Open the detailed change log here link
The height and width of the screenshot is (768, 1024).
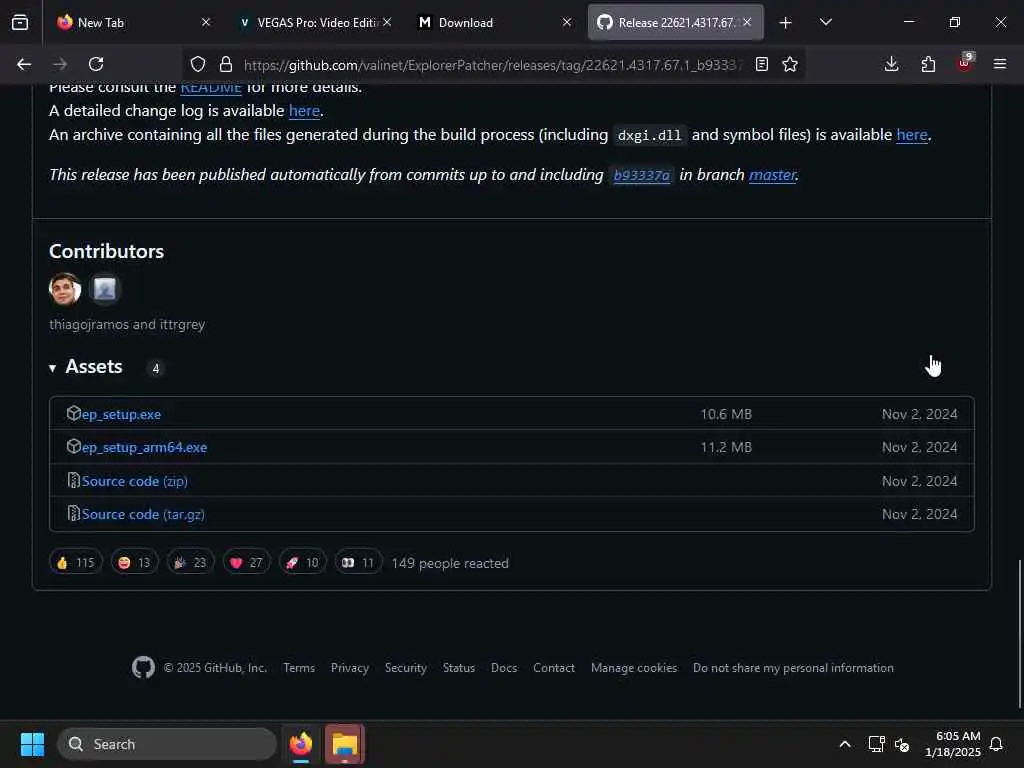(x=304, y=111)
